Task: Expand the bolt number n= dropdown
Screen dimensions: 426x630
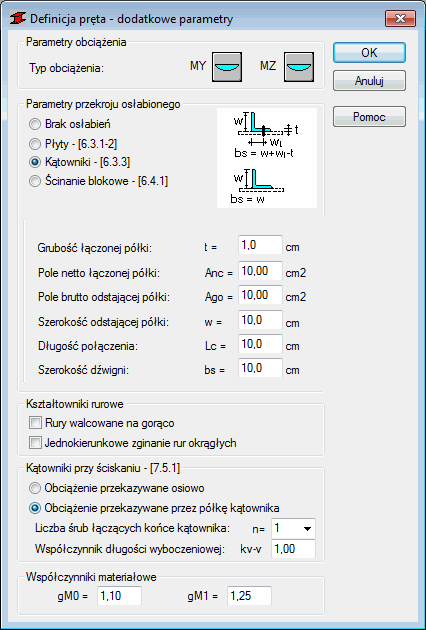Action: tap(294, 528)
